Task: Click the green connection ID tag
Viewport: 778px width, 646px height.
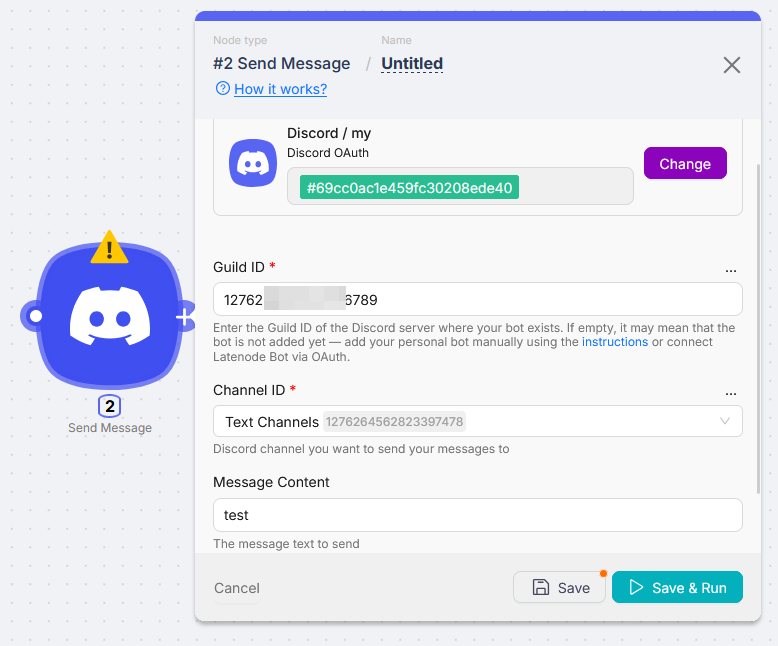Action: tap(409, 187)
